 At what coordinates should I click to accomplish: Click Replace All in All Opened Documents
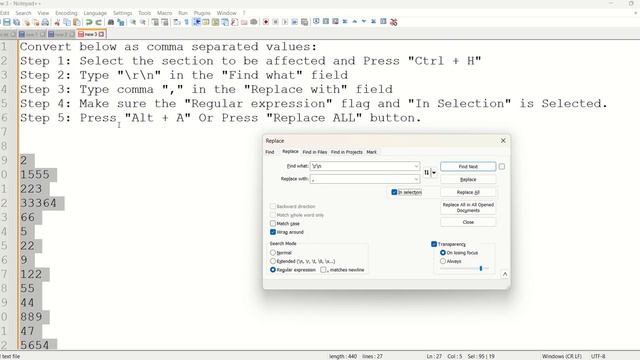click(468, 207)
